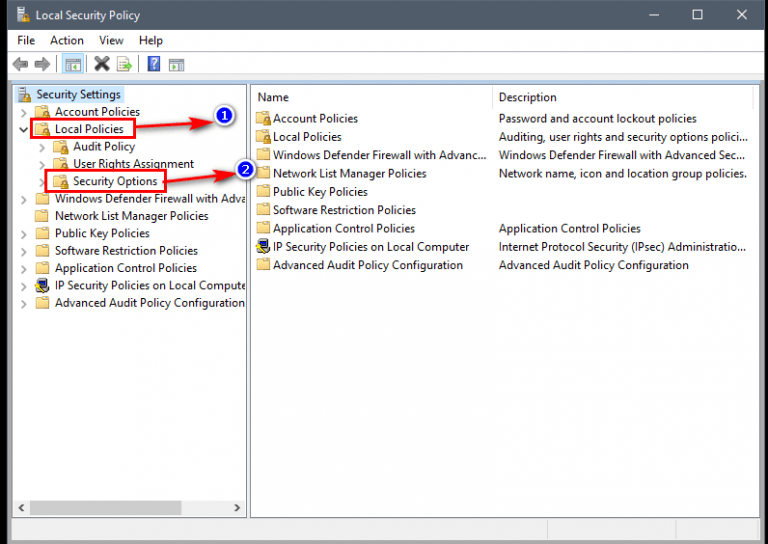Image resolution: width=768 pixels, height=544 pixels.
Task: Click IP Security Policies icon in the tree
Action: click(43, 285)
